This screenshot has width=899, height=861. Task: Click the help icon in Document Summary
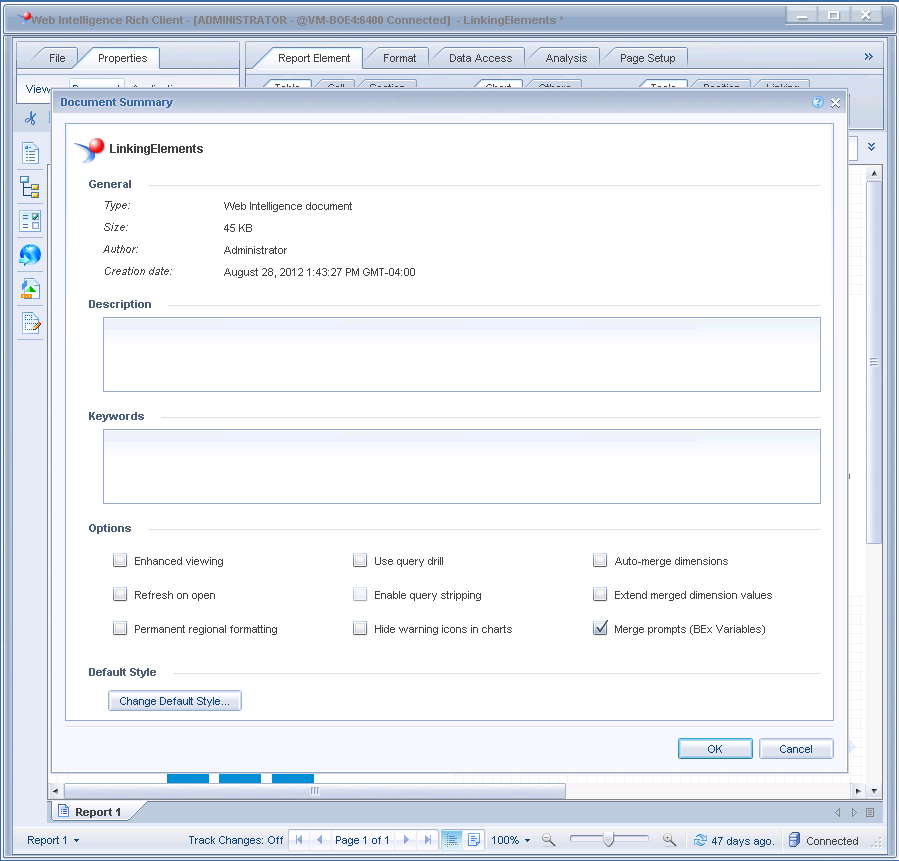[818, 102]
